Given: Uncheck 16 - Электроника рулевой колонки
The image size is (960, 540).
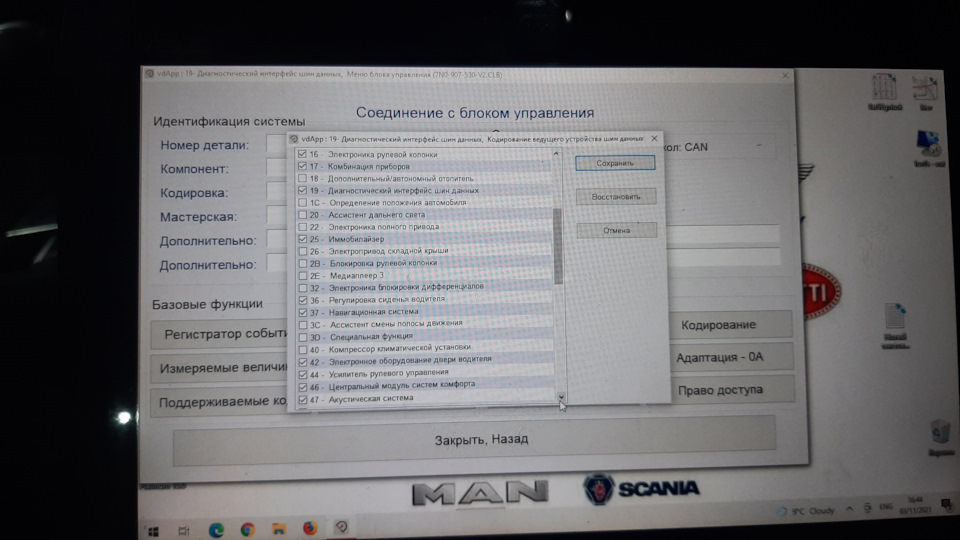Looking at the screenshot, I should 302,154.
